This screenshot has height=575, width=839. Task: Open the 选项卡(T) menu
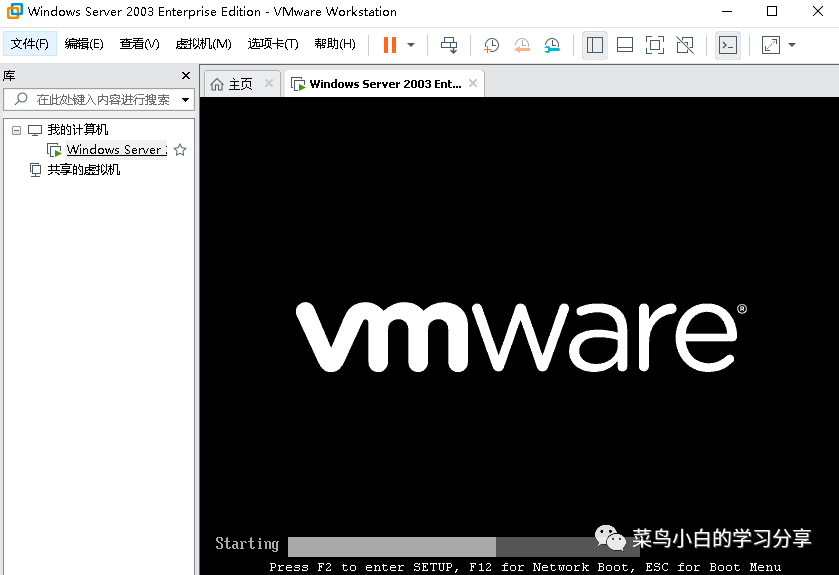[273, 44]
